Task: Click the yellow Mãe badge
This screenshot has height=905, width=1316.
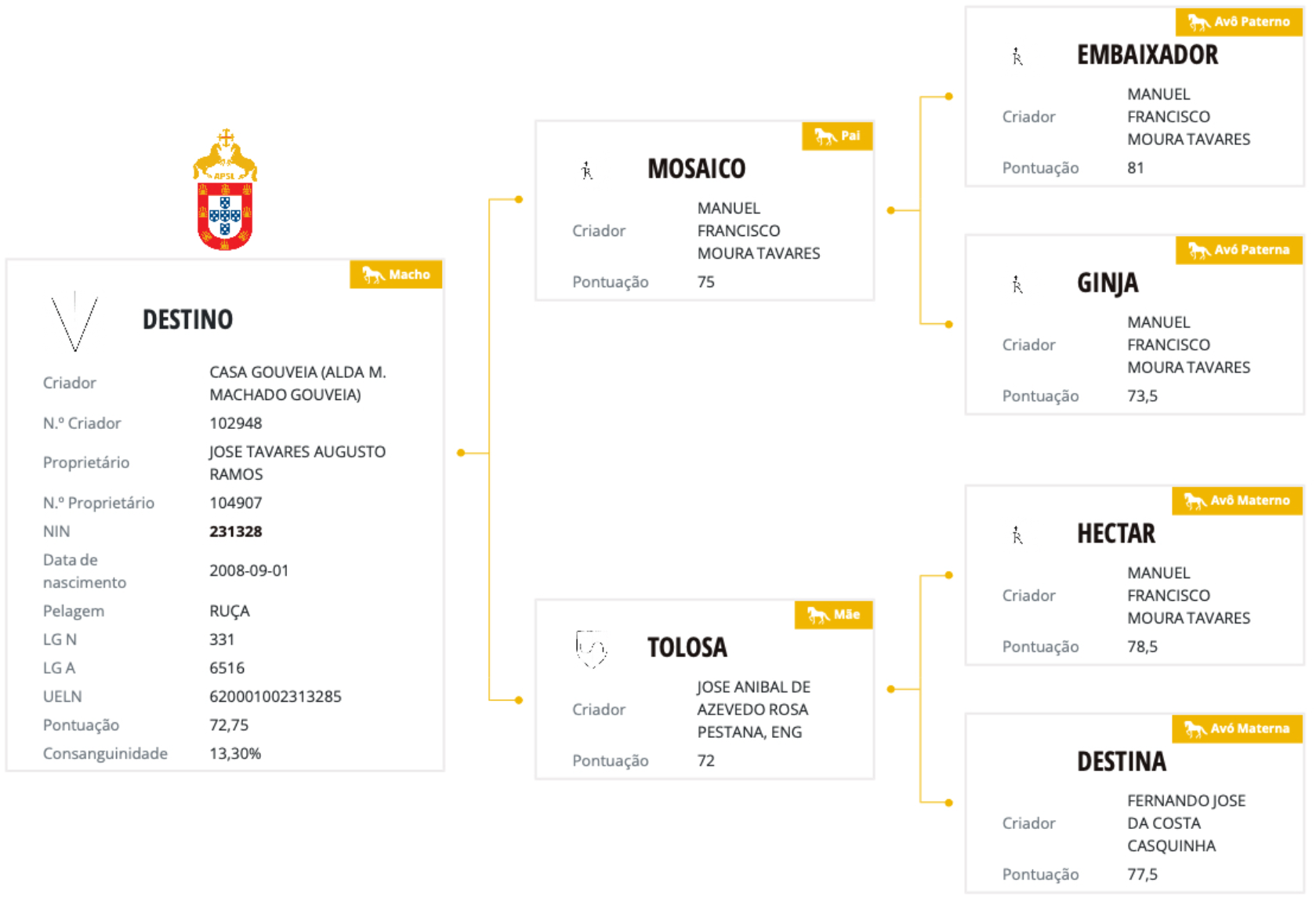Action: click(x=833, y=615)
